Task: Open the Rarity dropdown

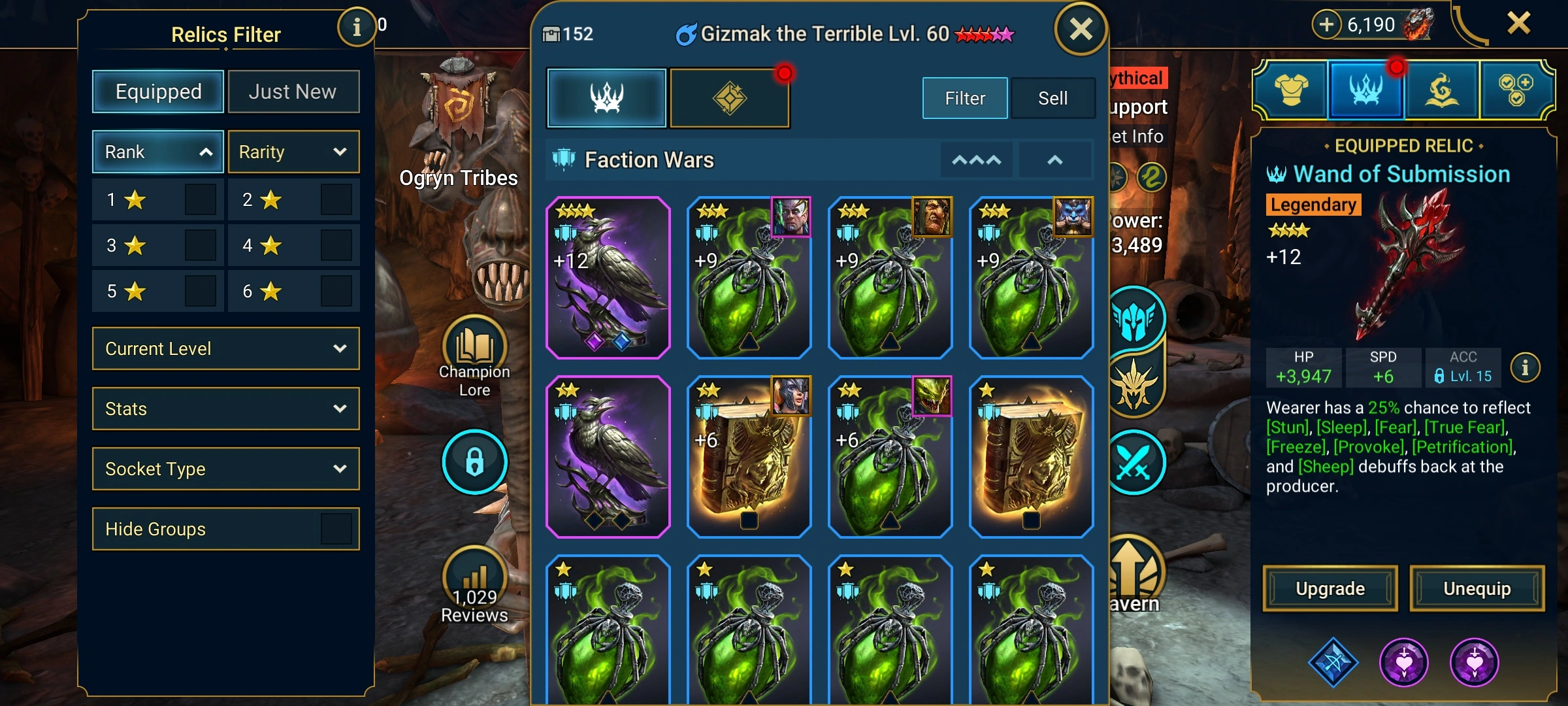Action: click(x=293, y=152)
